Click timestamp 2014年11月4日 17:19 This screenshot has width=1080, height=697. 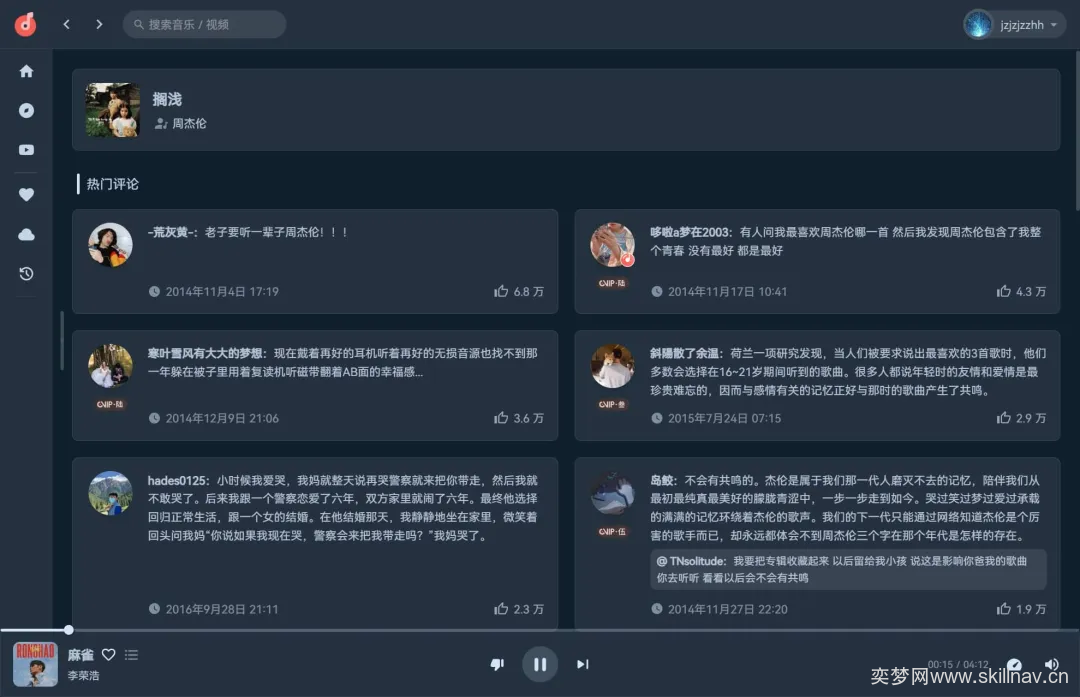point(222,291)
